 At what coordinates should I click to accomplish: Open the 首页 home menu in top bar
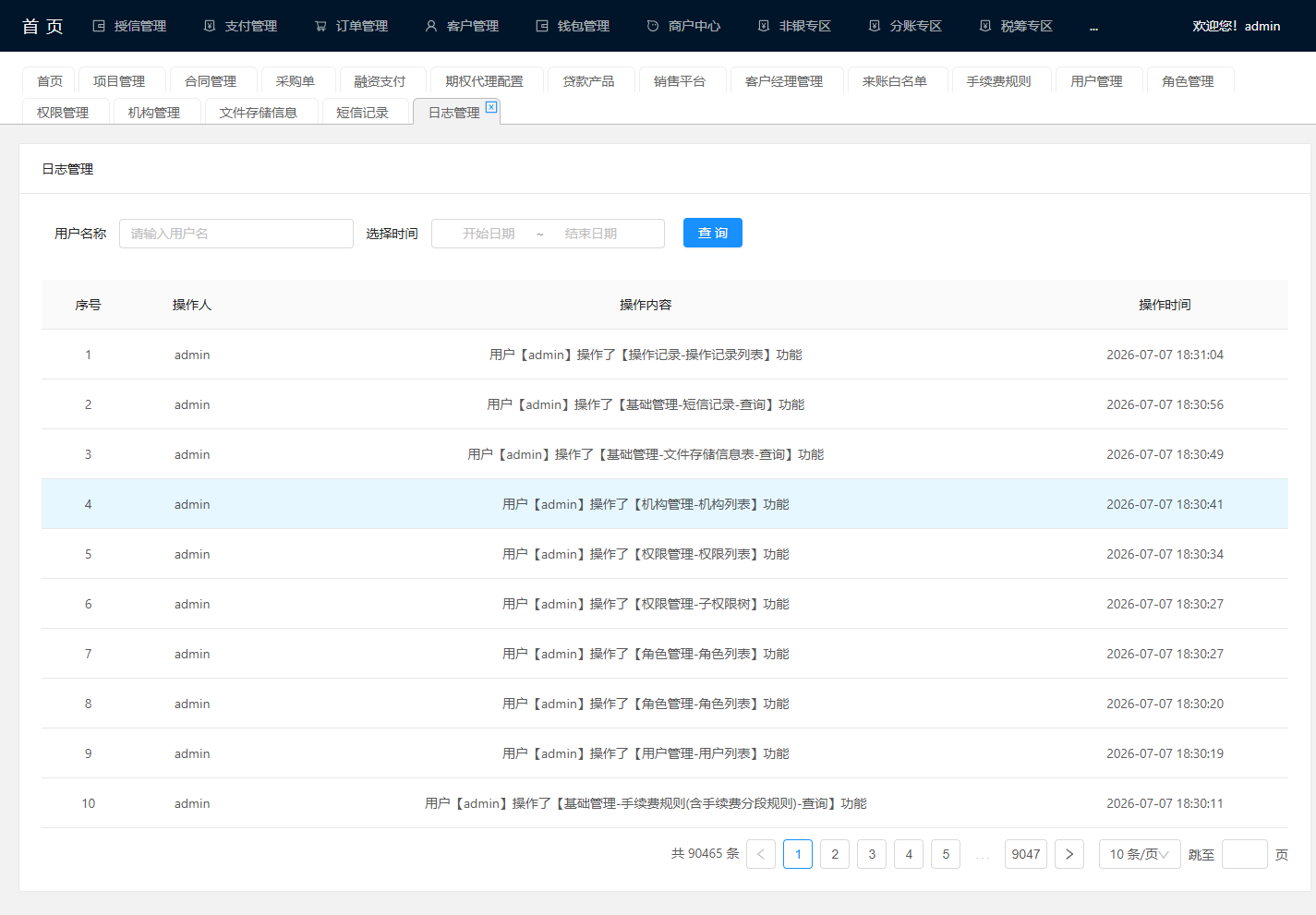tap(42, 26)
